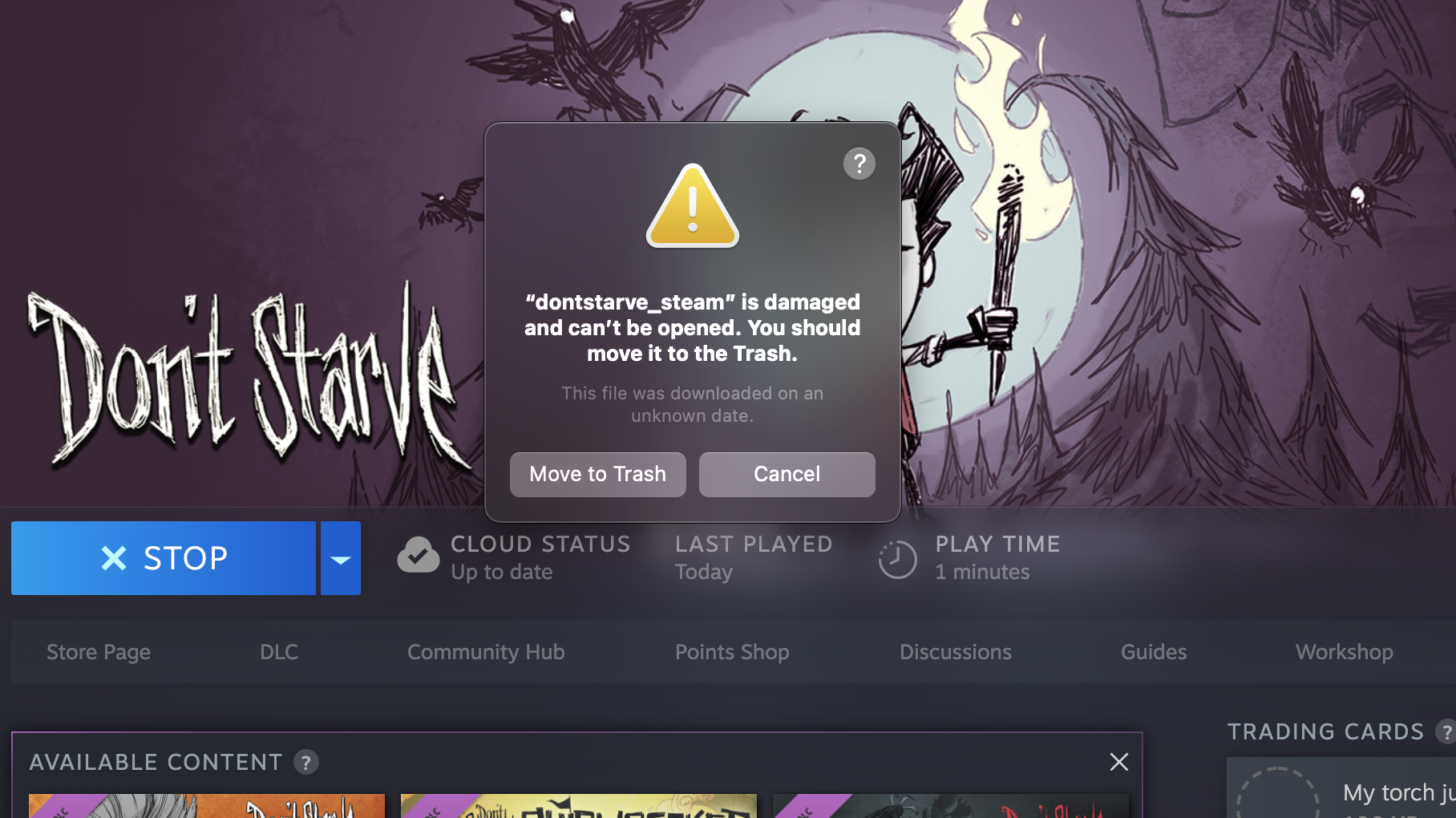Click the Available Content help question mark

pyautogui.click(x=306, y=762)
